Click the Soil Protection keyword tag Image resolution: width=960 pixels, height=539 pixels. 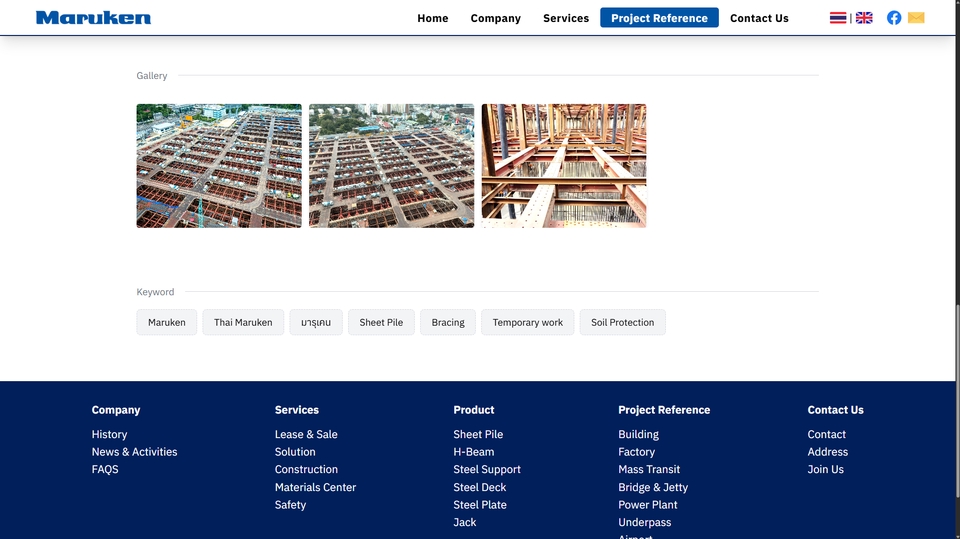point(622,322)
